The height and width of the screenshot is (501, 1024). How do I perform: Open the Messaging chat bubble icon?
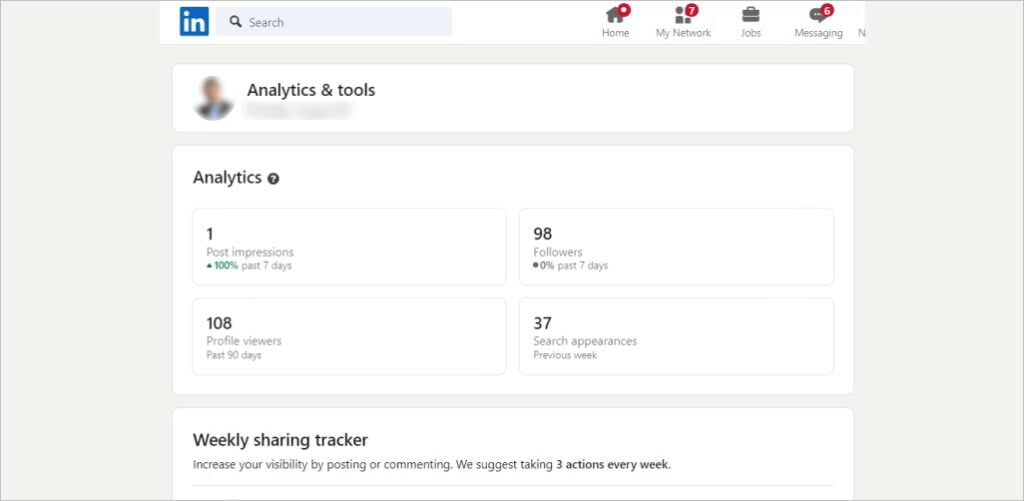(x=818, y=15)
